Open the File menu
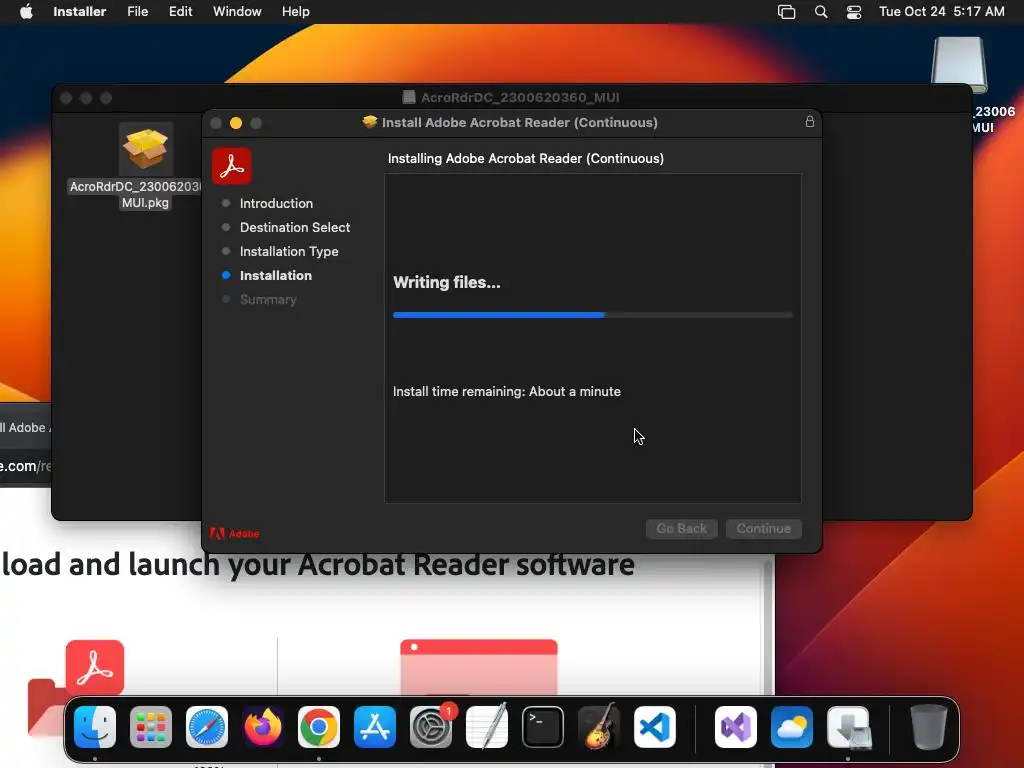The image size is (1024, 768). 137,11
